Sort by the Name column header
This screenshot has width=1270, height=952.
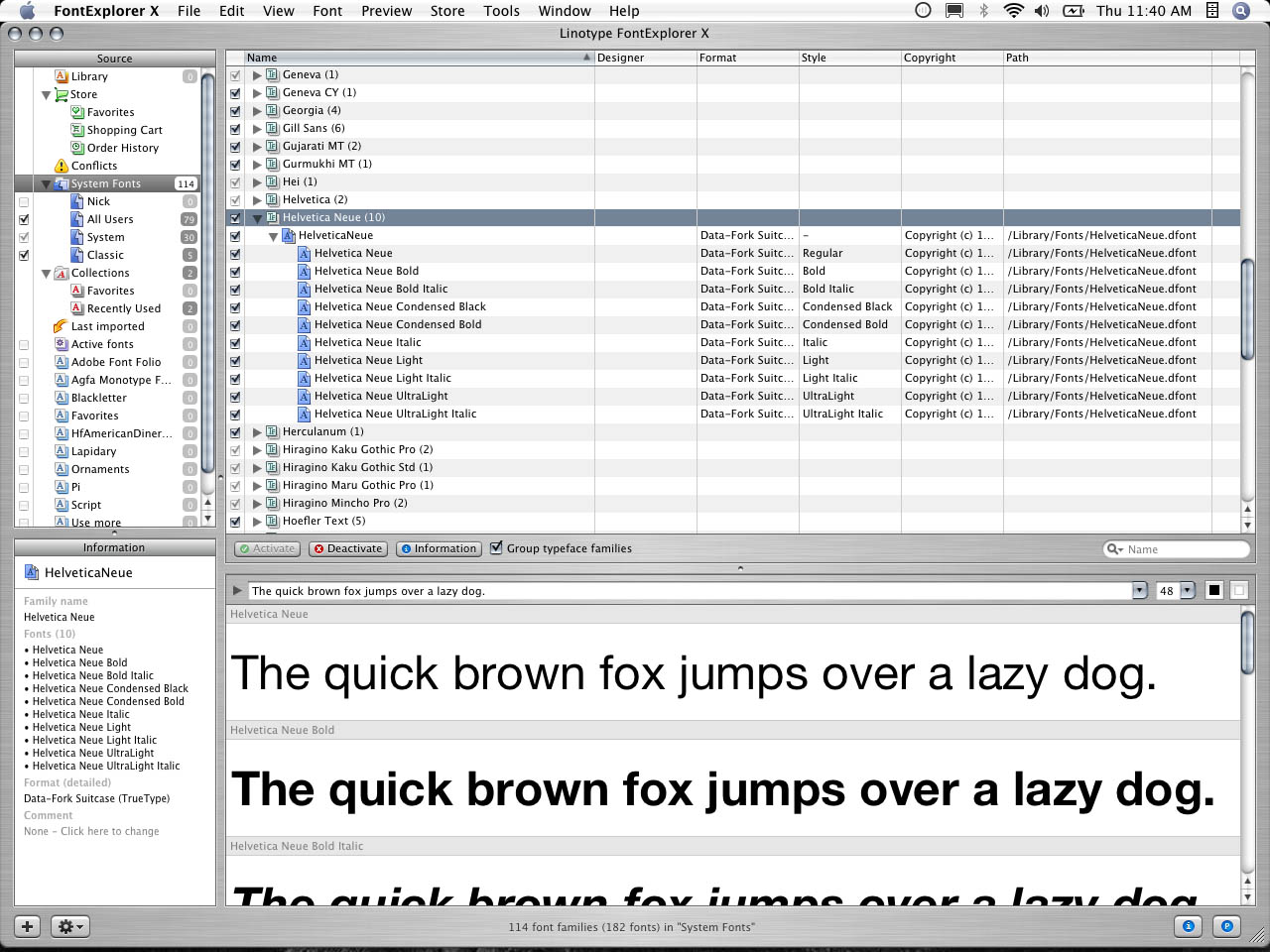[419, 58]
